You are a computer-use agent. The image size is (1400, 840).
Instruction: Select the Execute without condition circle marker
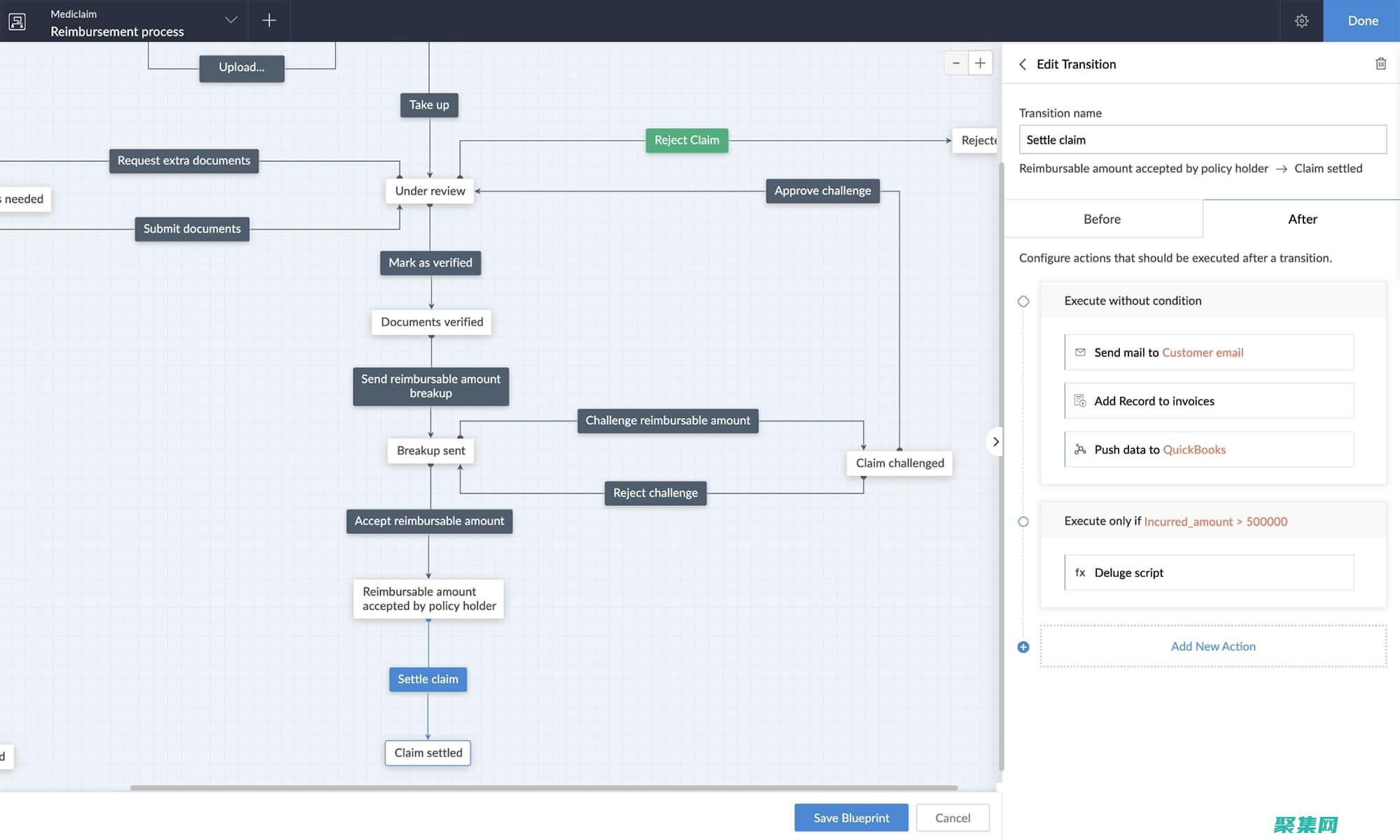(1023, 302)
